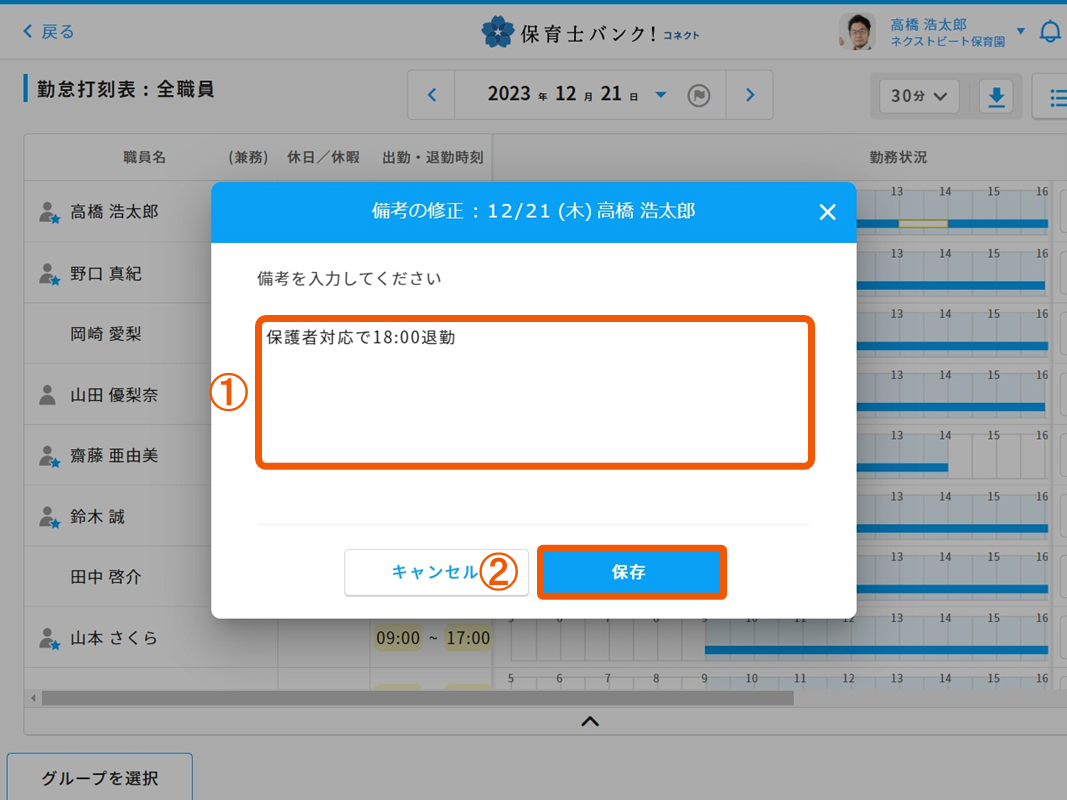Switch to list view with the list icon
This screenshot has height=800, width=1067.
click(x=1058, y=97)
